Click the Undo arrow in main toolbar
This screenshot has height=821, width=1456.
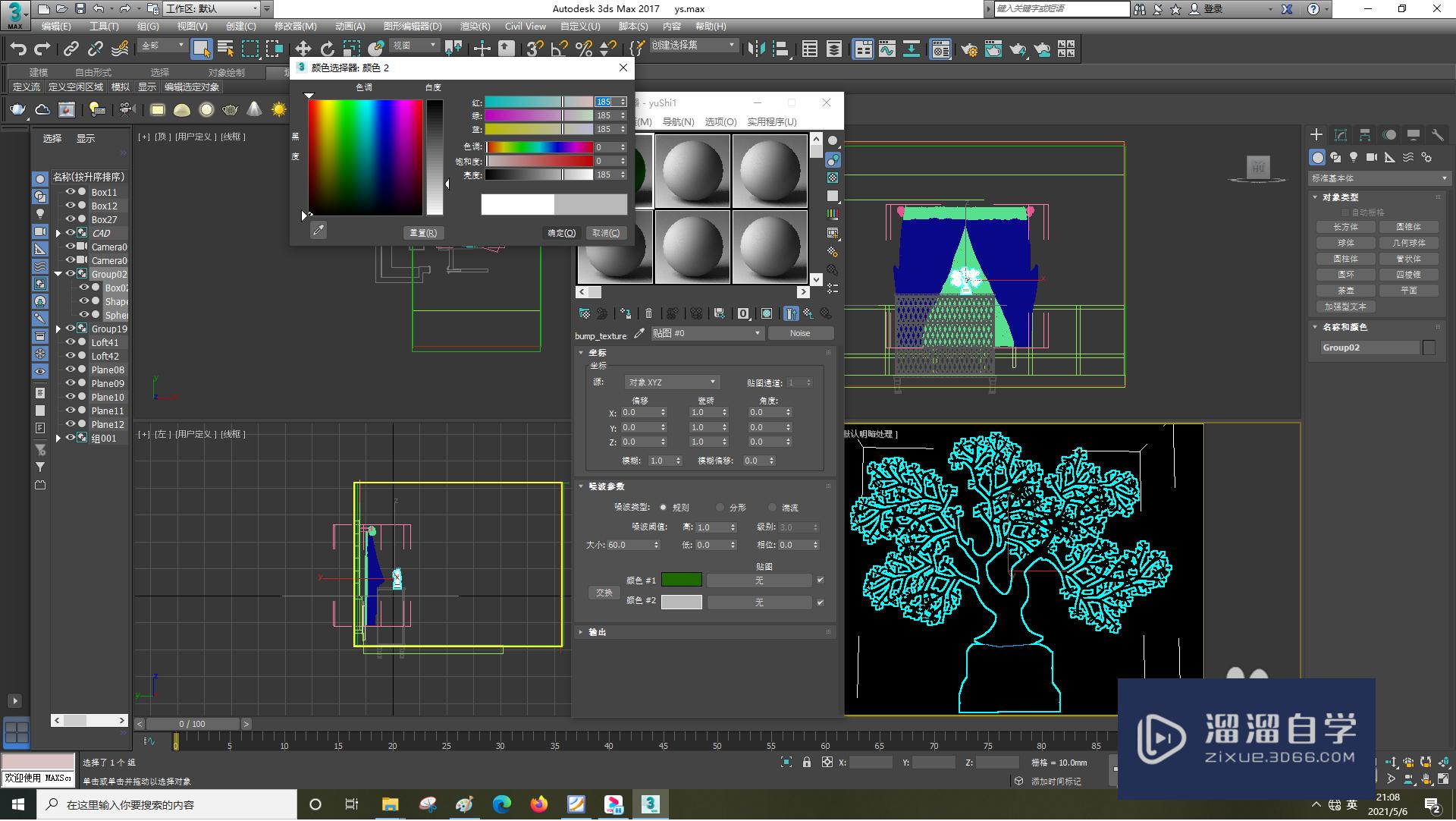pos(17,49)
